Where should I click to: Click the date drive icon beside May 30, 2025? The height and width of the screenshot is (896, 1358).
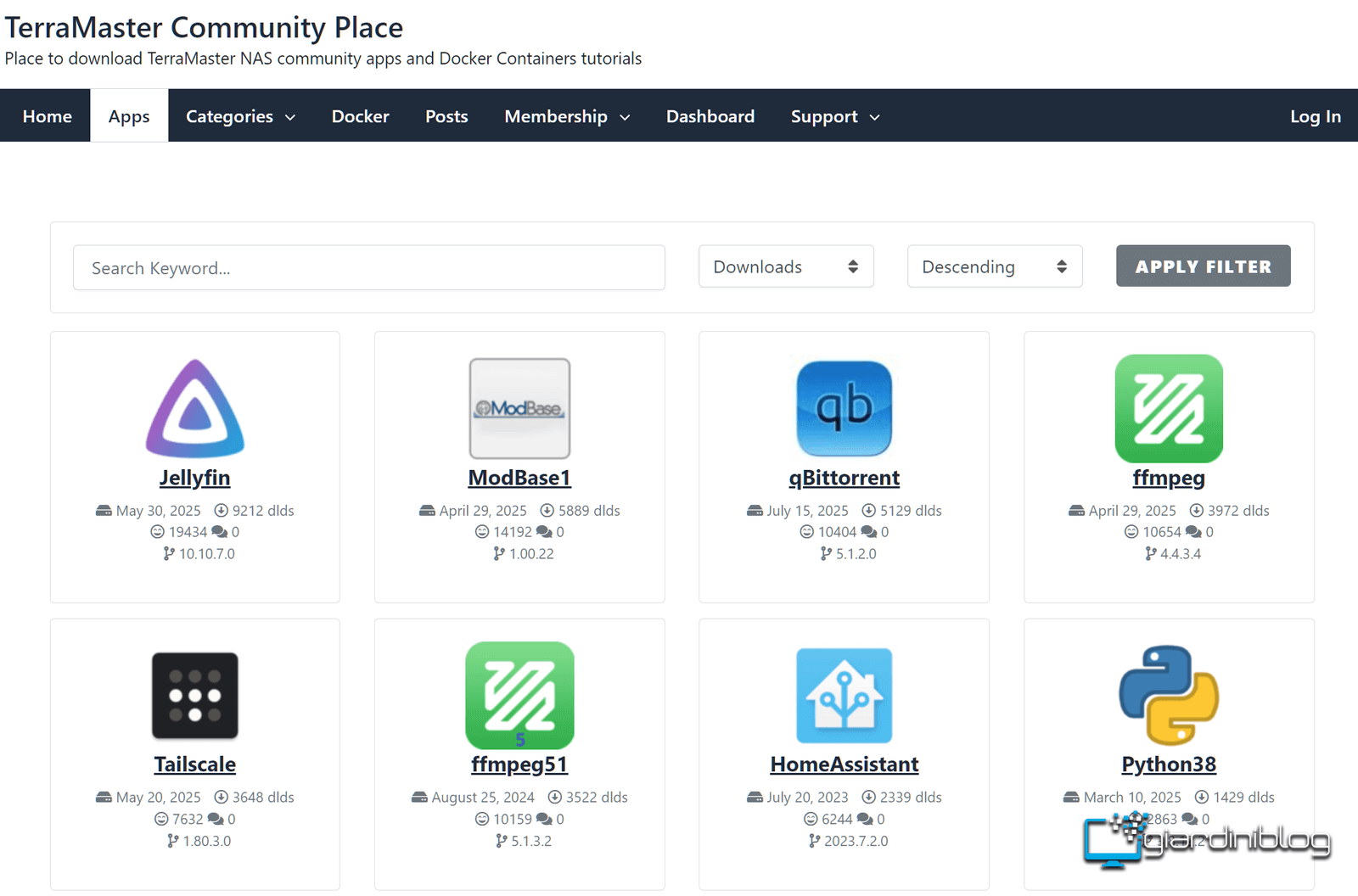pos(104,511)
